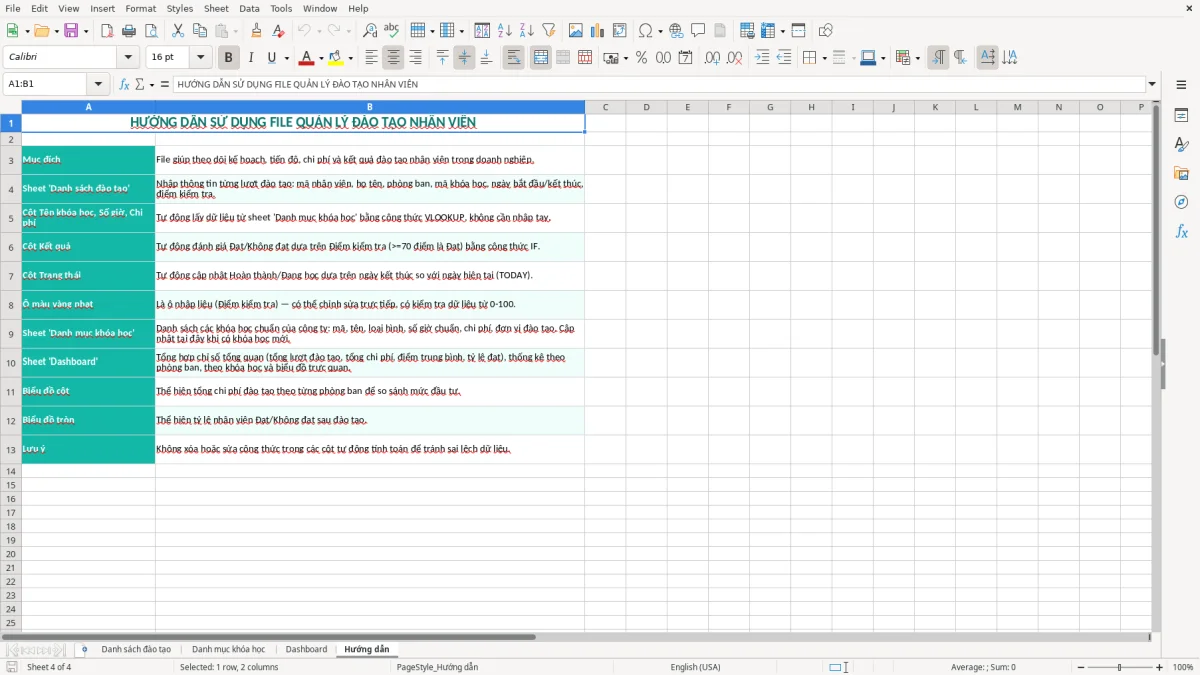Format as Percent with the % icon
This screenshot has height=675, width=1200.
[x=641, y=58]
